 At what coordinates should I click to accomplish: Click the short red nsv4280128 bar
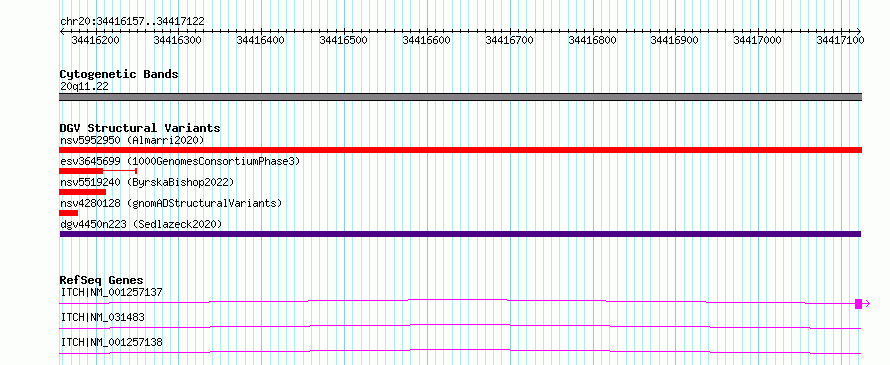click(x=69, y=213)
